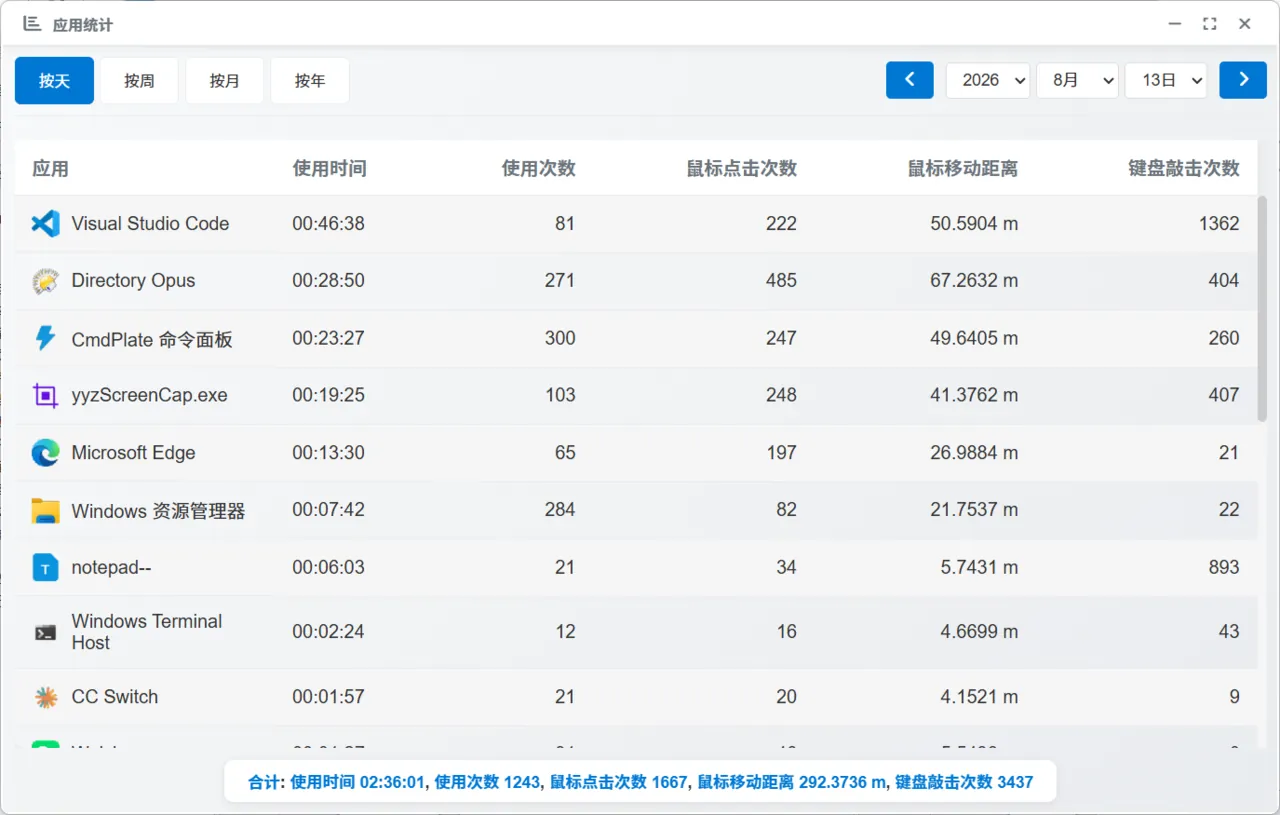Image resolution: width=1280 pixels, height=815 pixels.
Task: Click the yyzScreenCap.exe crop icon
Action: click(x=46, y=395)
